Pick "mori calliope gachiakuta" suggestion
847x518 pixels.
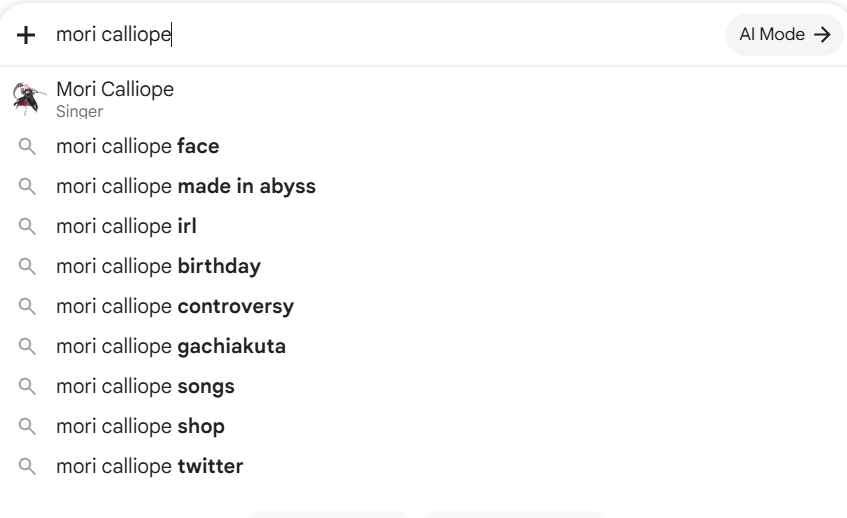(424, 346)
